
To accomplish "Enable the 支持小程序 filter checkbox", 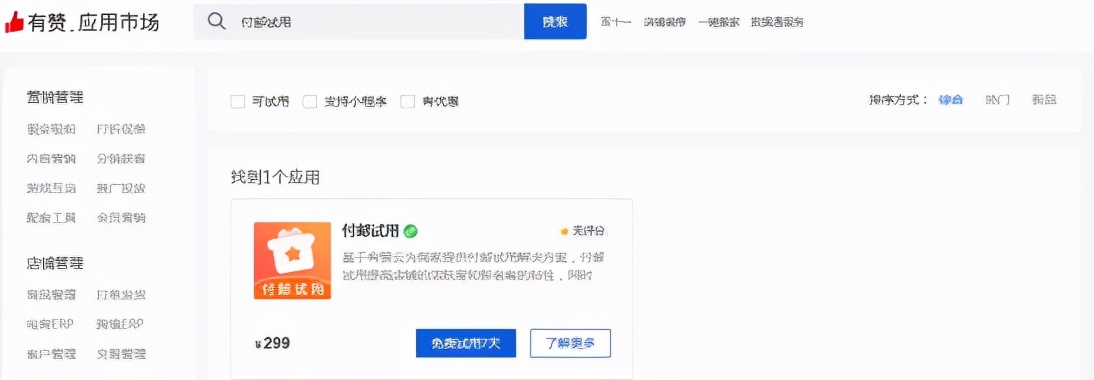I will click(310, 102).
